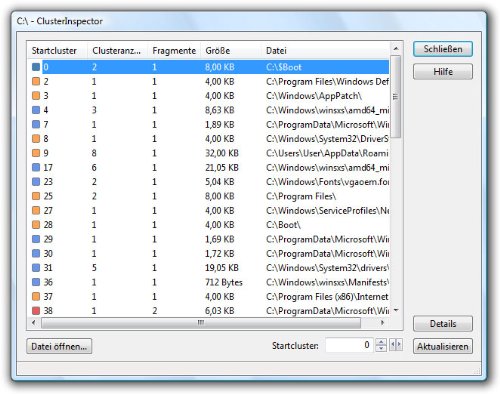This screenshot has height=394, width=500.
Task: Click the horizontal scrollbar thumb of list
Action: [201, 323]
